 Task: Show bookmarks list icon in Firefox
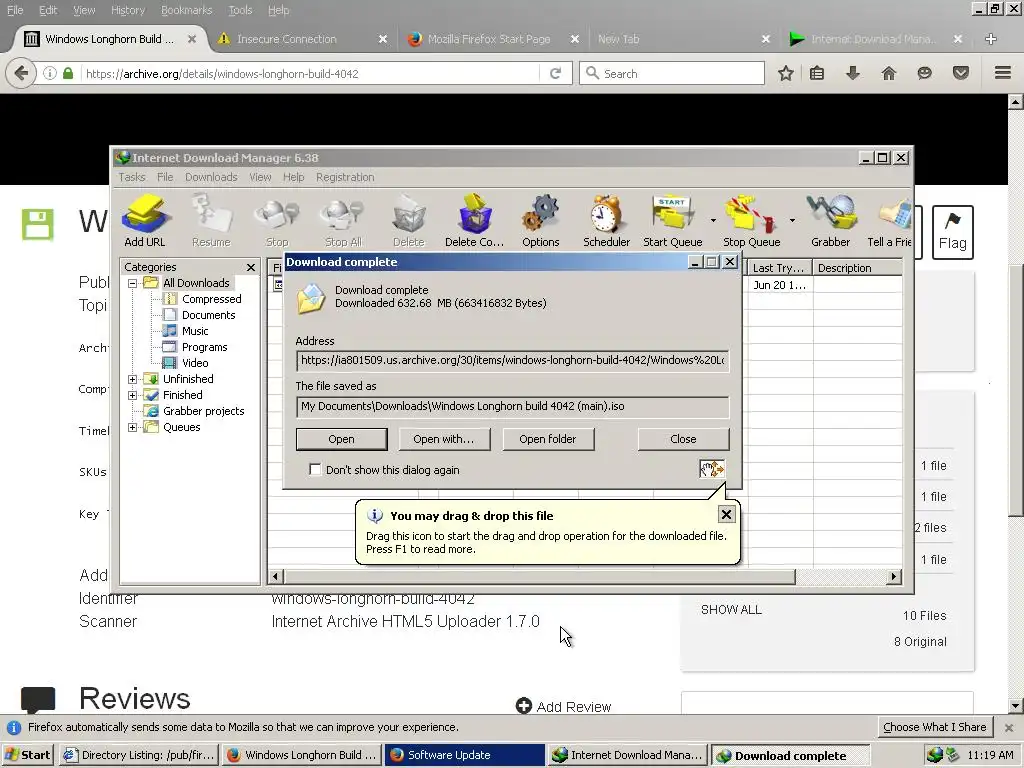point(817,73)
